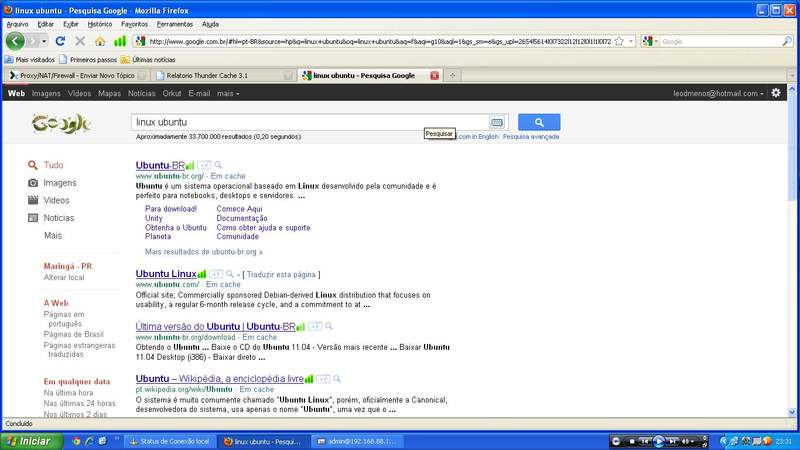Open Google options gear icon
Viewport: 800px width, 450px height.
tap(776, 93)
